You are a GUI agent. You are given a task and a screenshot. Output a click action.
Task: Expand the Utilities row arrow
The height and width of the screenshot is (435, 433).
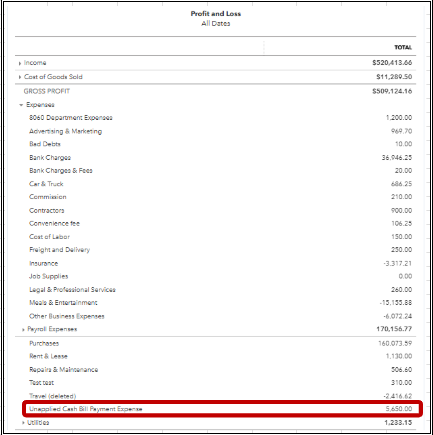pyautogui.click(x=23, y=423)
